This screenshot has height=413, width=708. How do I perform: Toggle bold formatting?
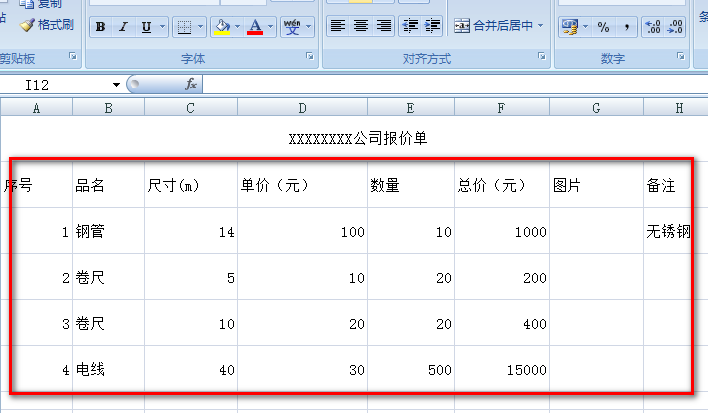click(100, 27)
